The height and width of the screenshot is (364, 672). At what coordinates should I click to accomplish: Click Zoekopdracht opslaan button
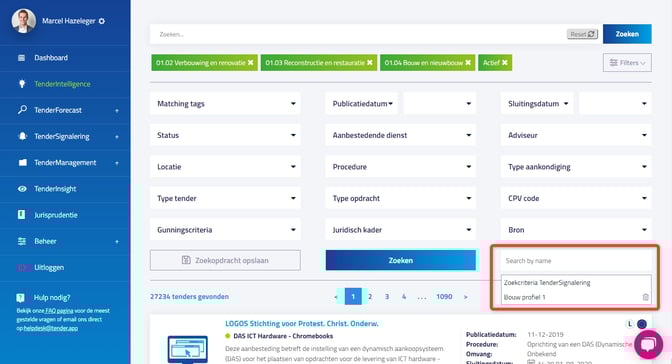tap(225, 260)
